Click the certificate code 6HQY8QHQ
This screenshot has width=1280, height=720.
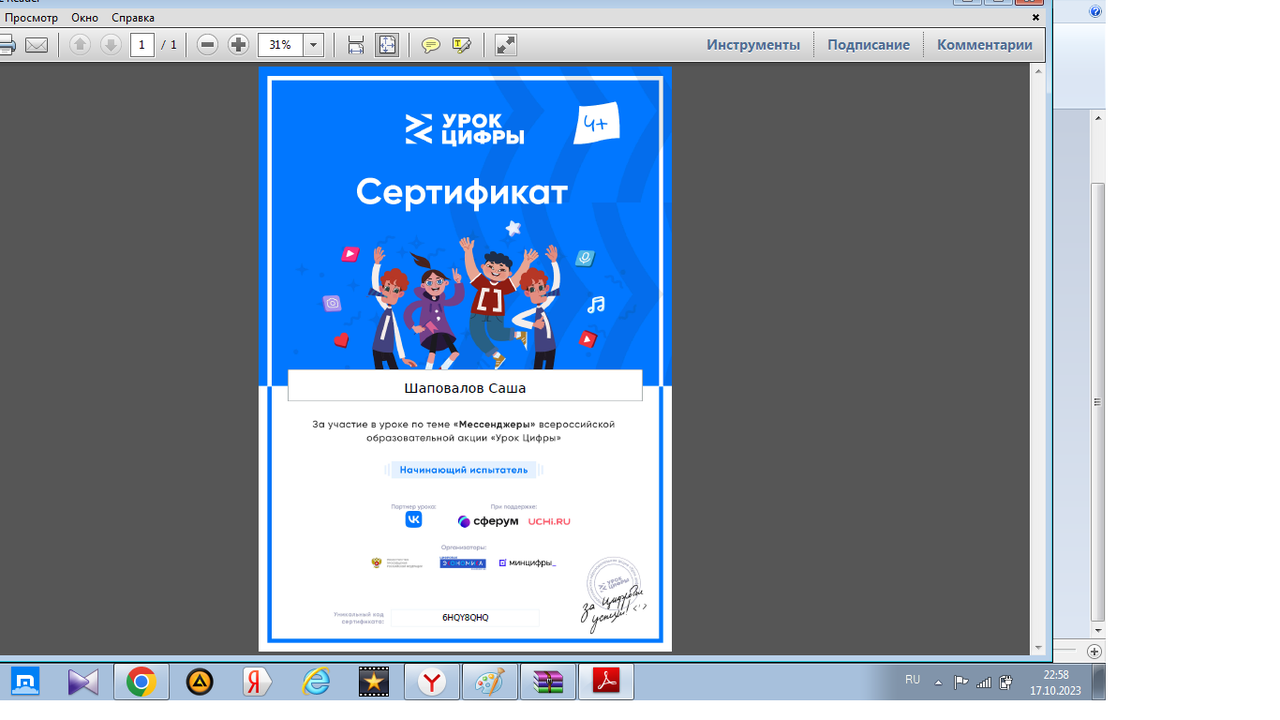pos(466,618)
